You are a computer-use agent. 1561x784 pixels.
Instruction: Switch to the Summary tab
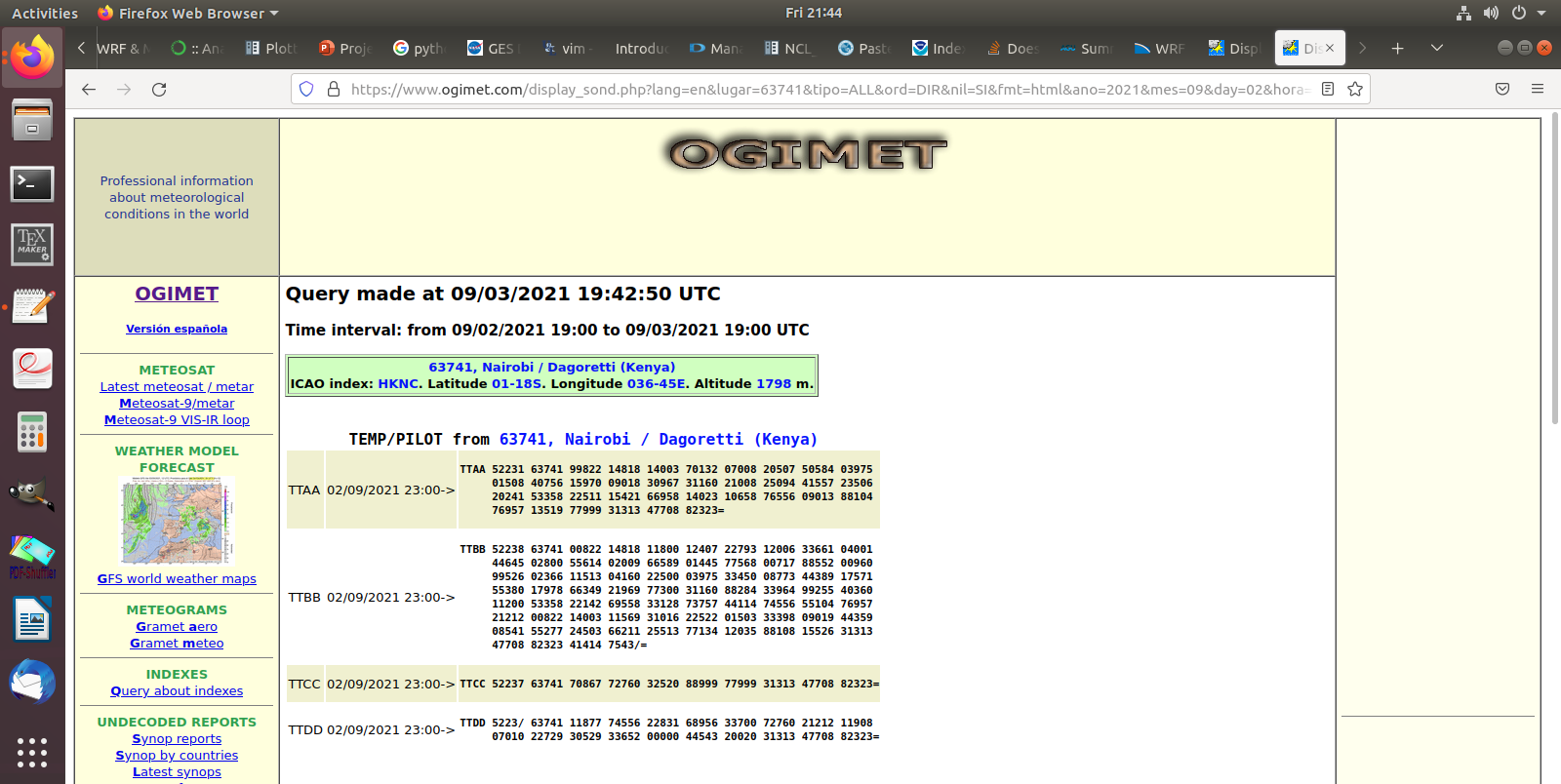[1086, 48]
